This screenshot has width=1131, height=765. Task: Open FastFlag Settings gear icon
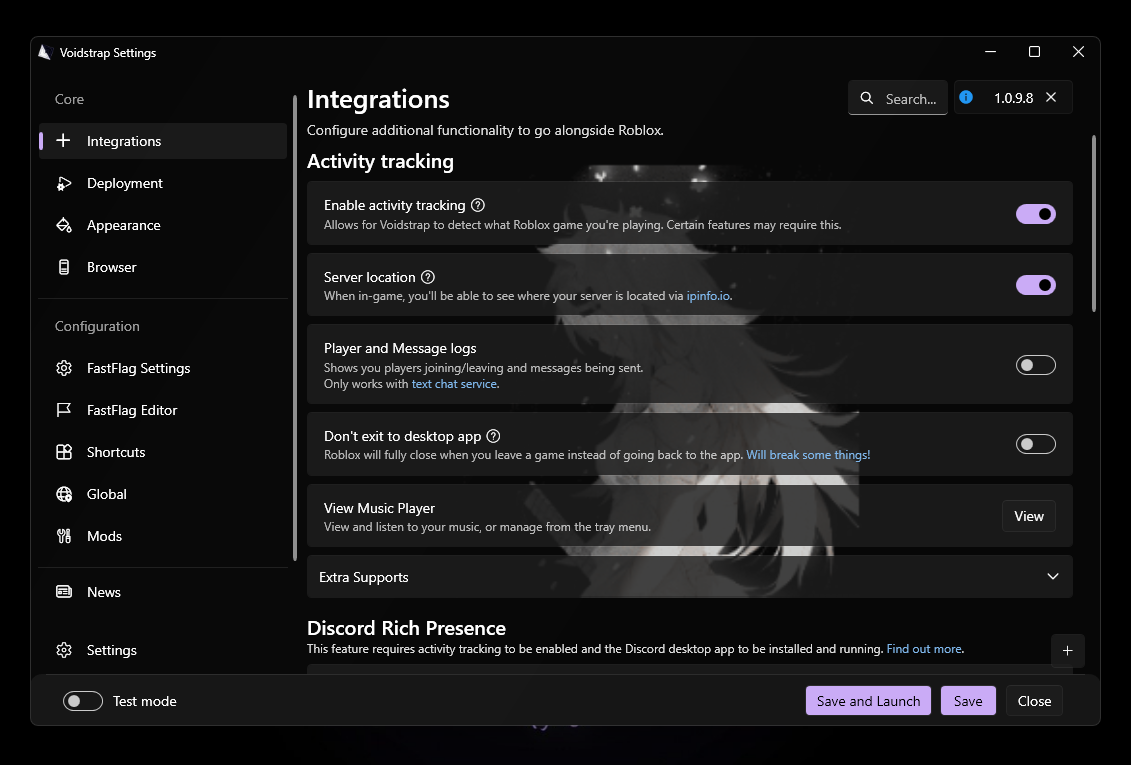tap(63, 368)
